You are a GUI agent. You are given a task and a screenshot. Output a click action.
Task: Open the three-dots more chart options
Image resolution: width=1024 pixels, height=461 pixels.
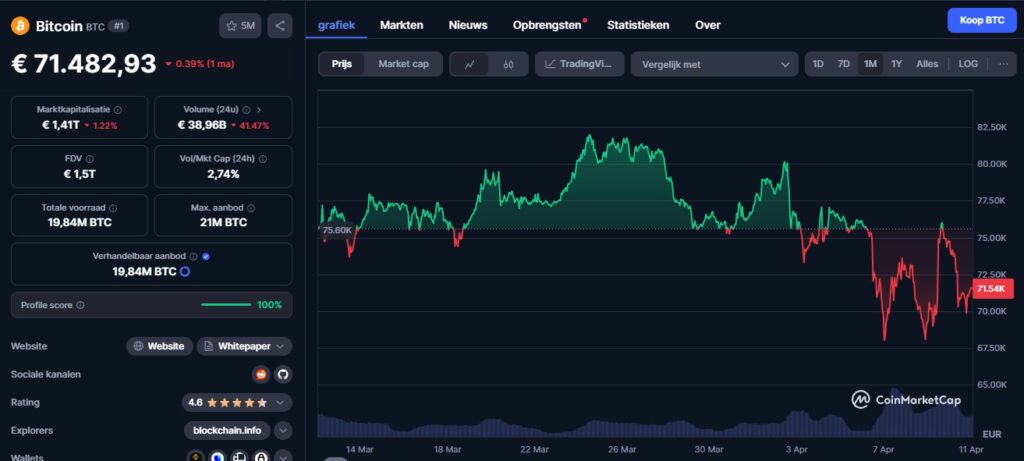pos(1004,64)
